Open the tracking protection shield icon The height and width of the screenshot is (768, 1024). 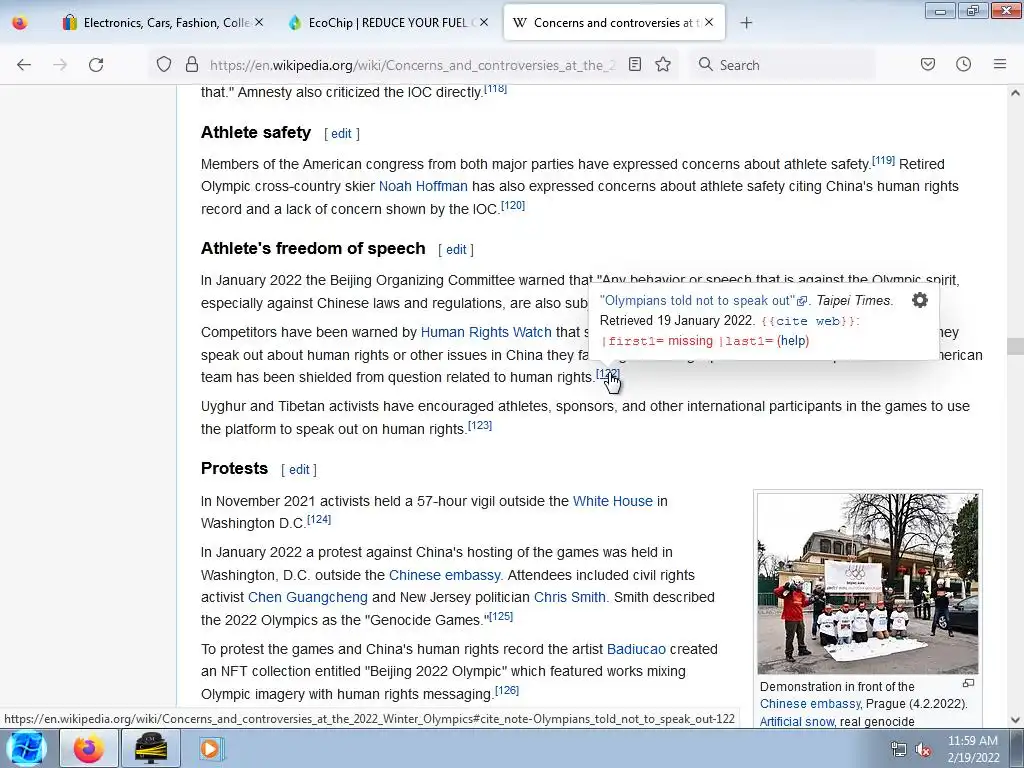coord(164,65)
